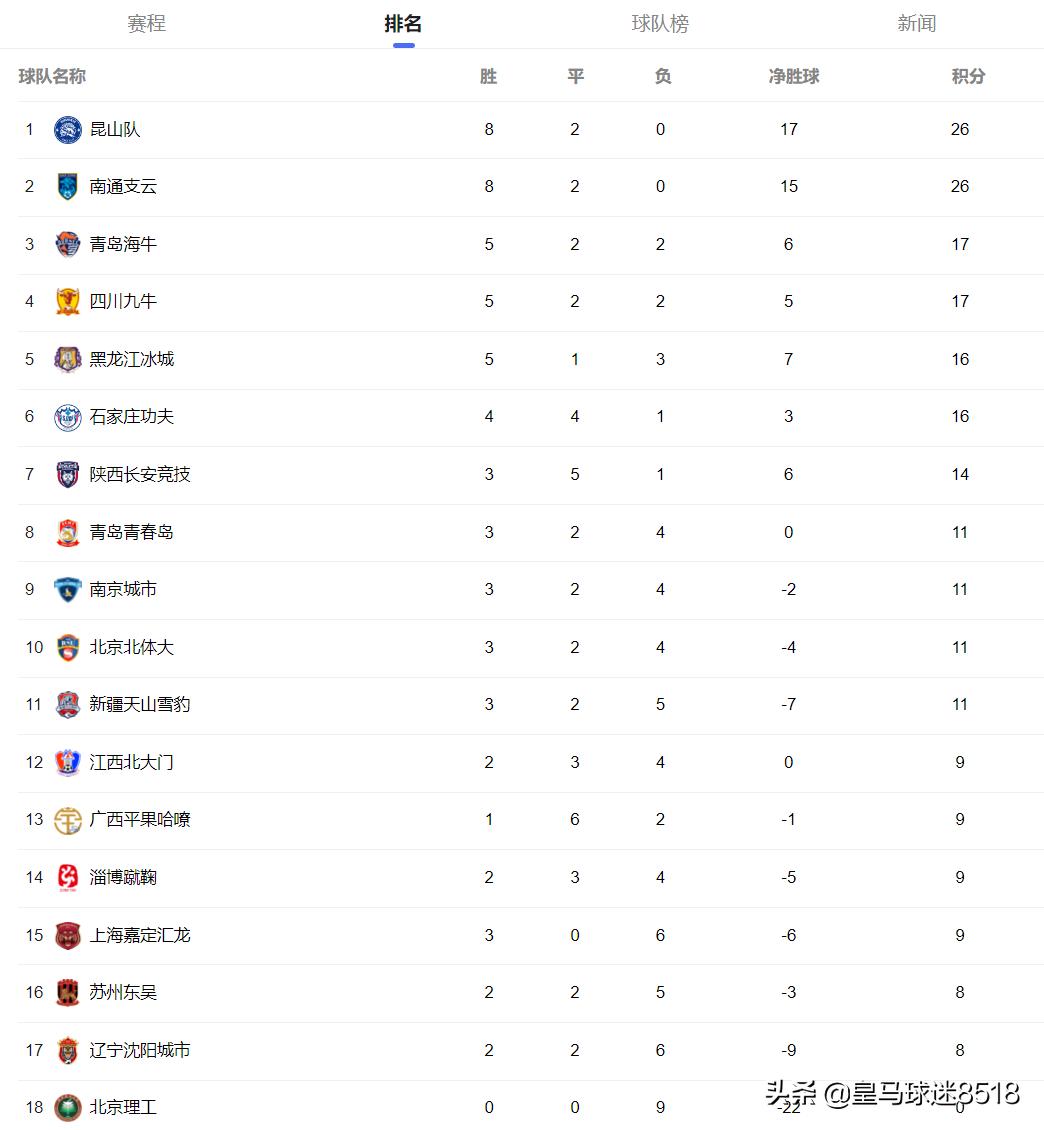1044x1130 pixels.
Task: Open the 球队榜 tab
Action: point(660,24)
